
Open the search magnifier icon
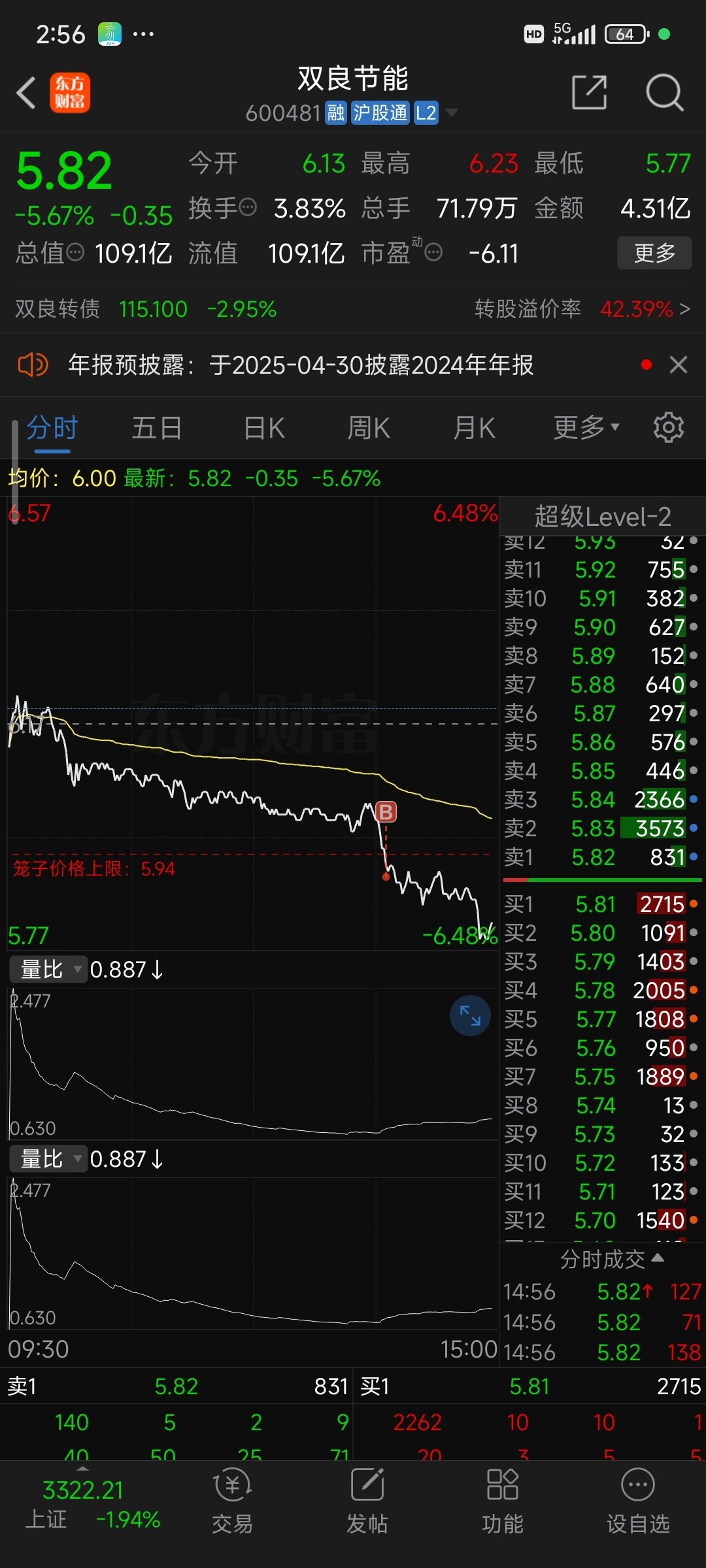point(664,92)
